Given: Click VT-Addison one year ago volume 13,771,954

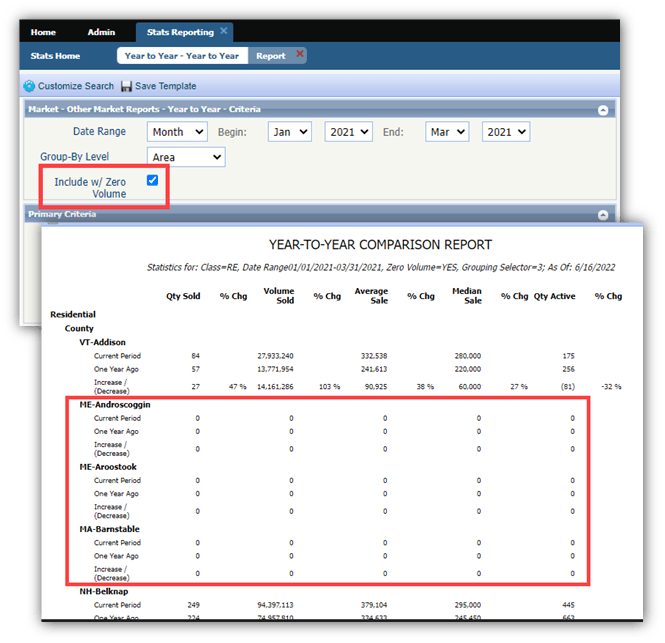Looking at the screenshot, I should click(x=275, y=369).
